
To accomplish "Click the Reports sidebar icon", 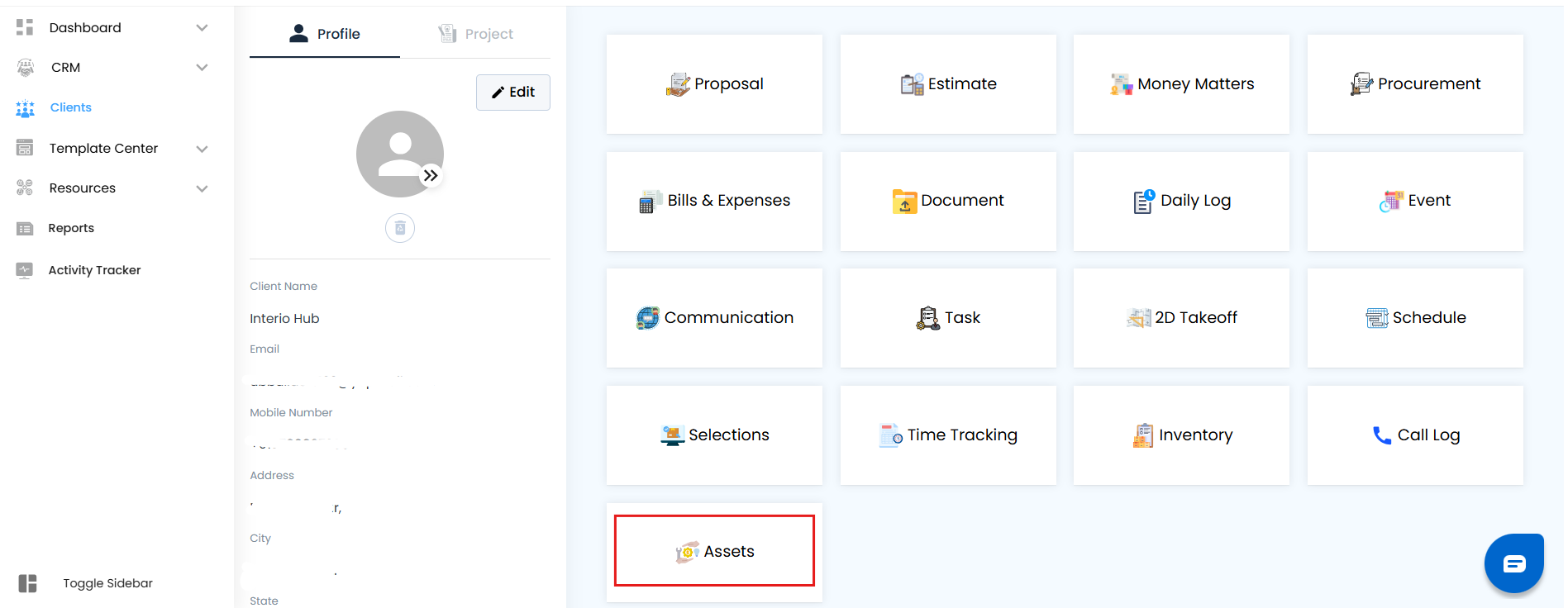I will click(25, 229).
